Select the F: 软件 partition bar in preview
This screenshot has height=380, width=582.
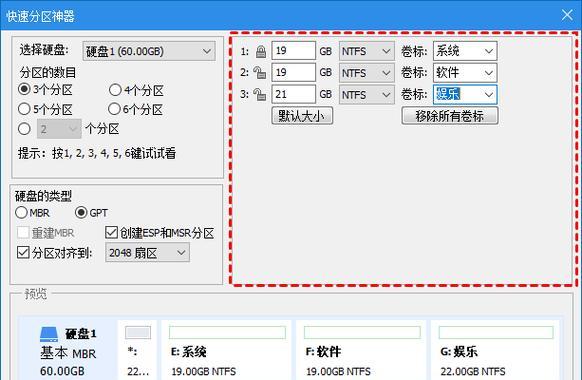click(x=362, y=332)
